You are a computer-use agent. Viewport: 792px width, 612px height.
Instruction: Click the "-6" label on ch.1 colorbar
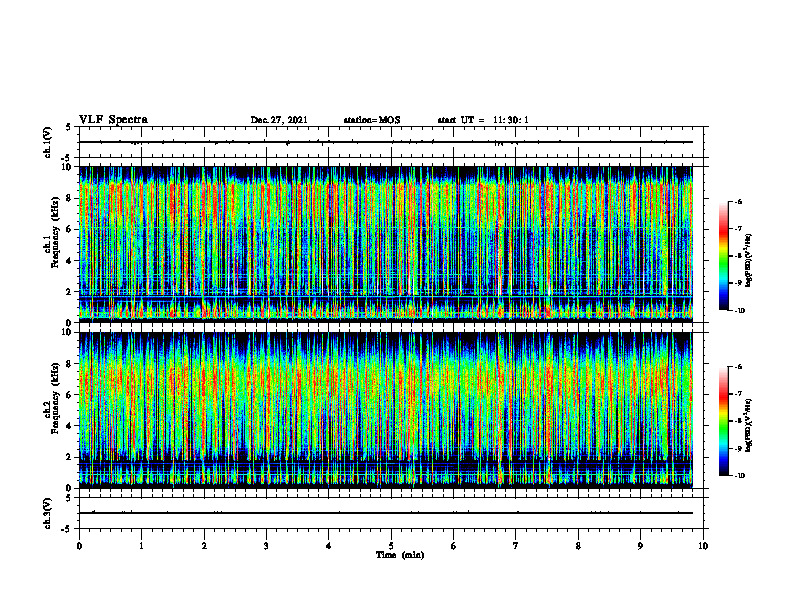(x=738, y=201)
